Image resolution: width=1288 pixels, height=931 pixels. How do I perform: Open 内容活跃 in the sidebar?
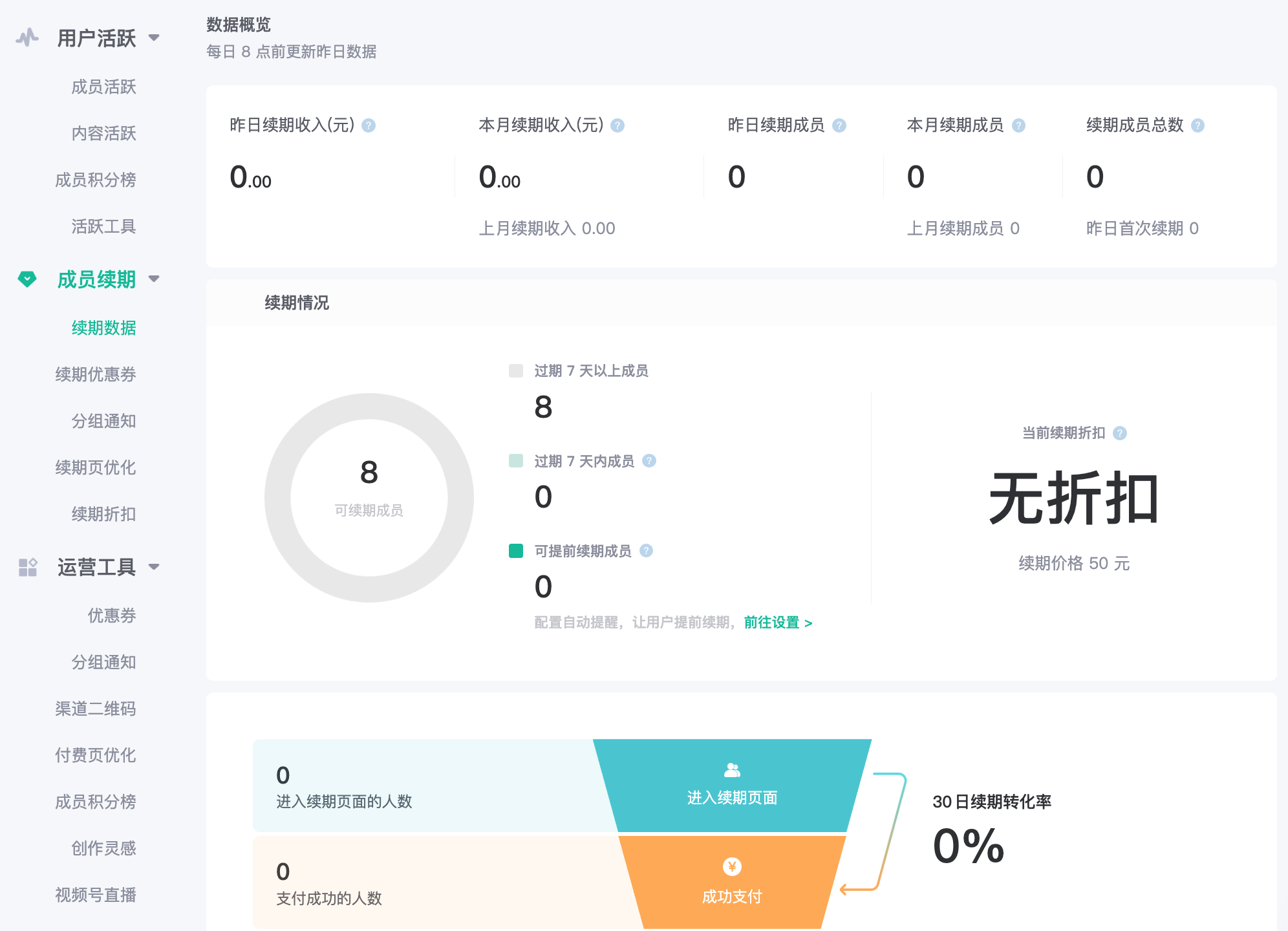click(x=103, y=133)
